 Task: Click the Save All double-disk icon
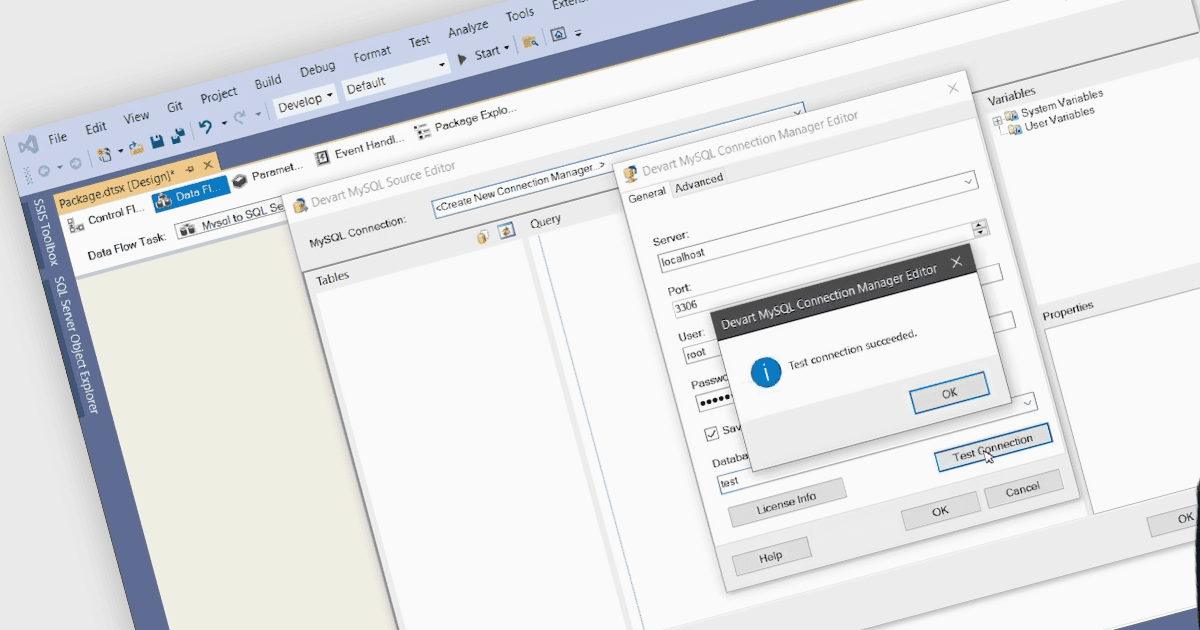pos(177,137)
